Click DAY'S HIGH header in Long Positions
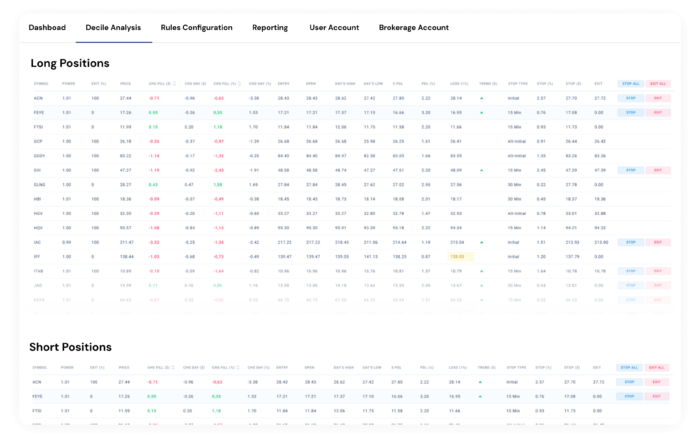Viewport: 700px width, 441px height. point(345,83)
